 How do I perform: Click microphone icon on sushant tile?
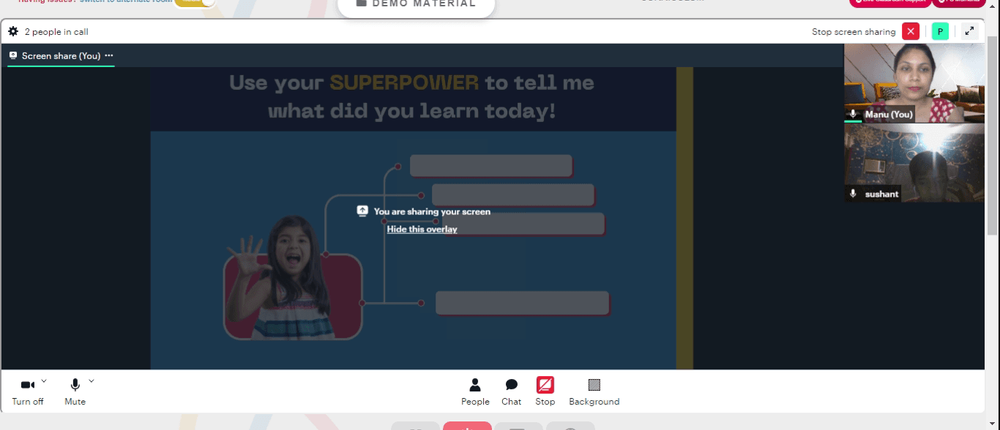853,193
